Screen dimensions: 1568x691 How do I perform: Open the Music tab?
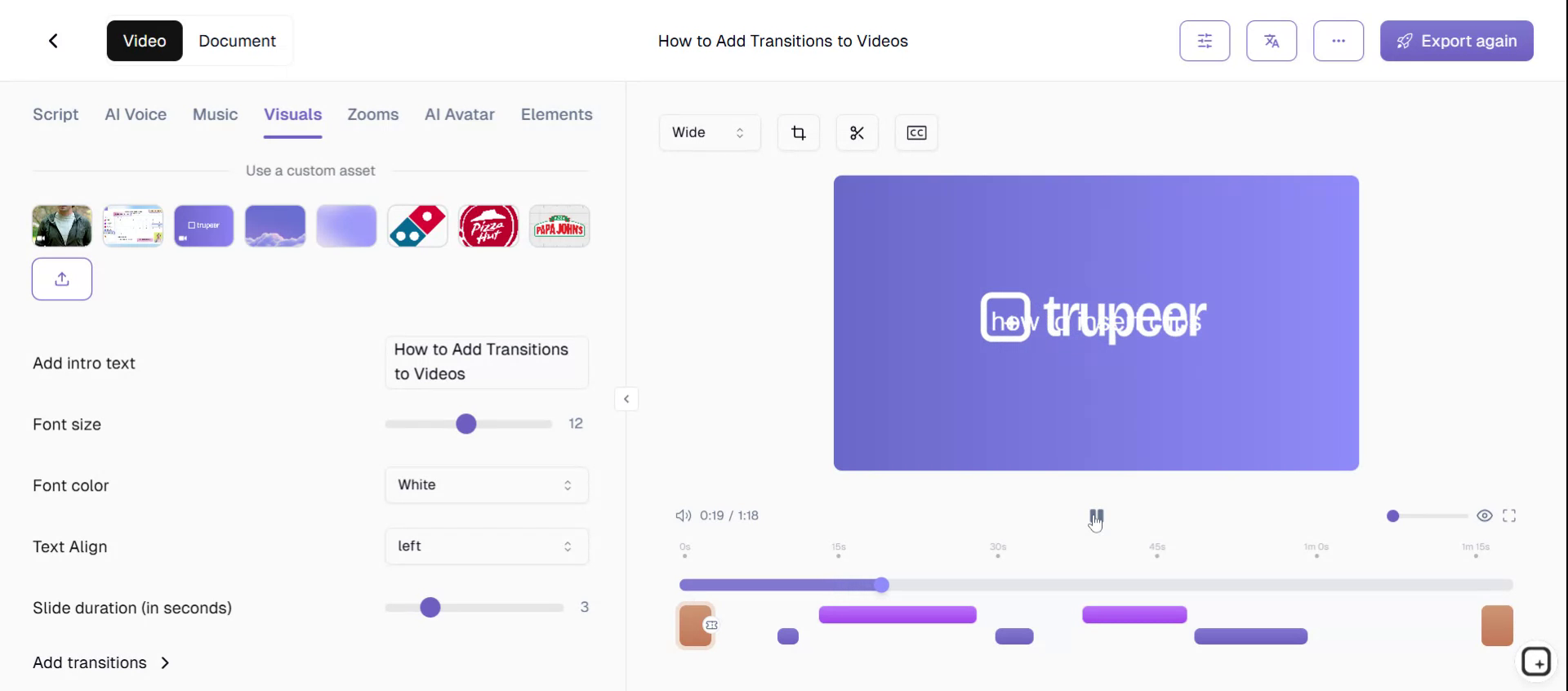tap(216, 114)
